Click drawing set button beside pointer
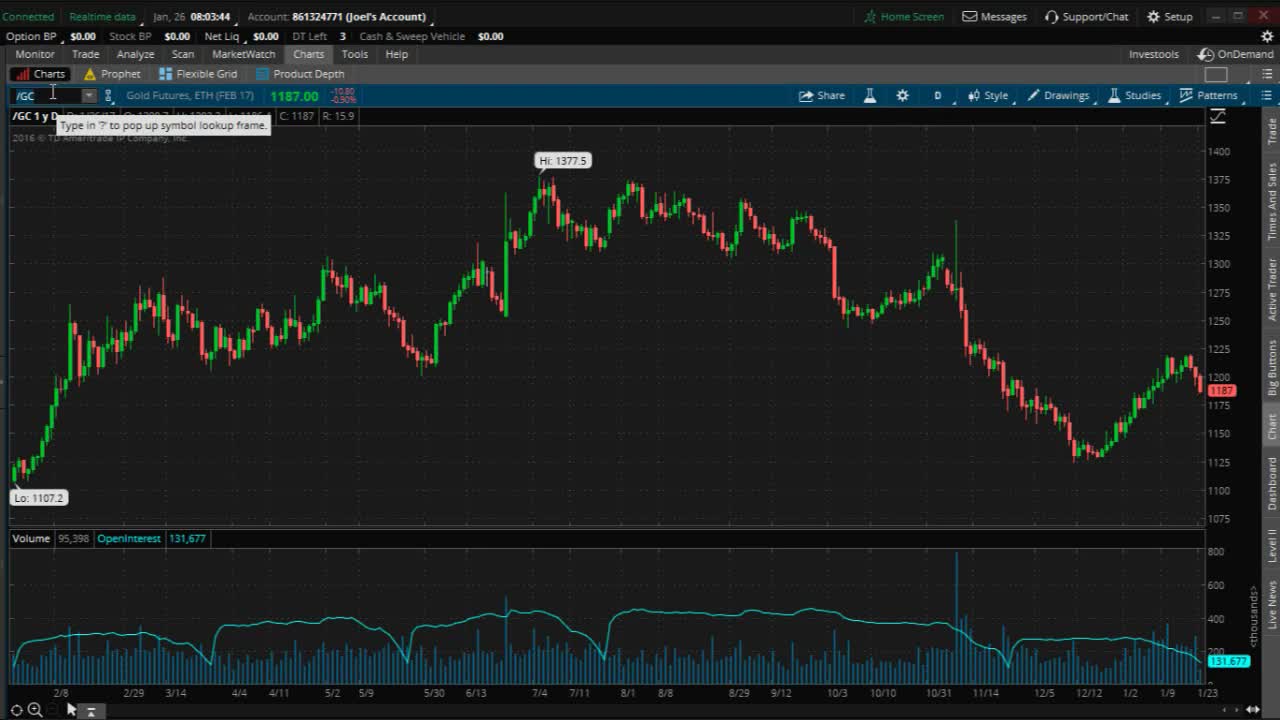 point(90,711)
